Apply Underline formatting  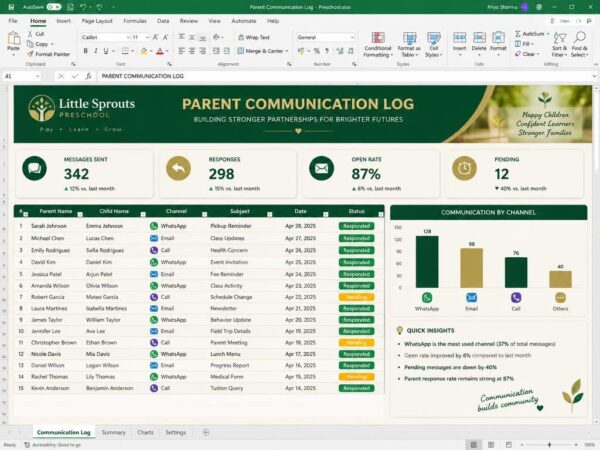click(x=106, y=51)
